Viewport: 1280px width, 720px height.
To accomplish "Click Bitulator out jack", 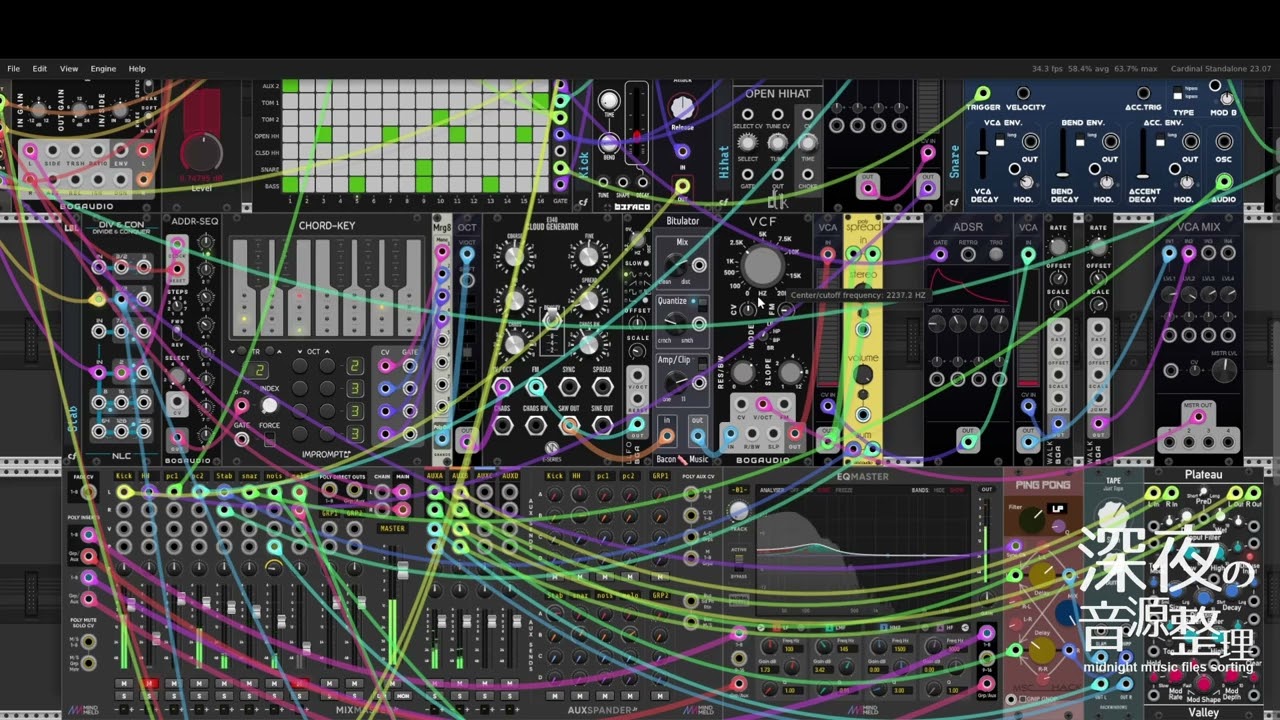I will point(697,437).
